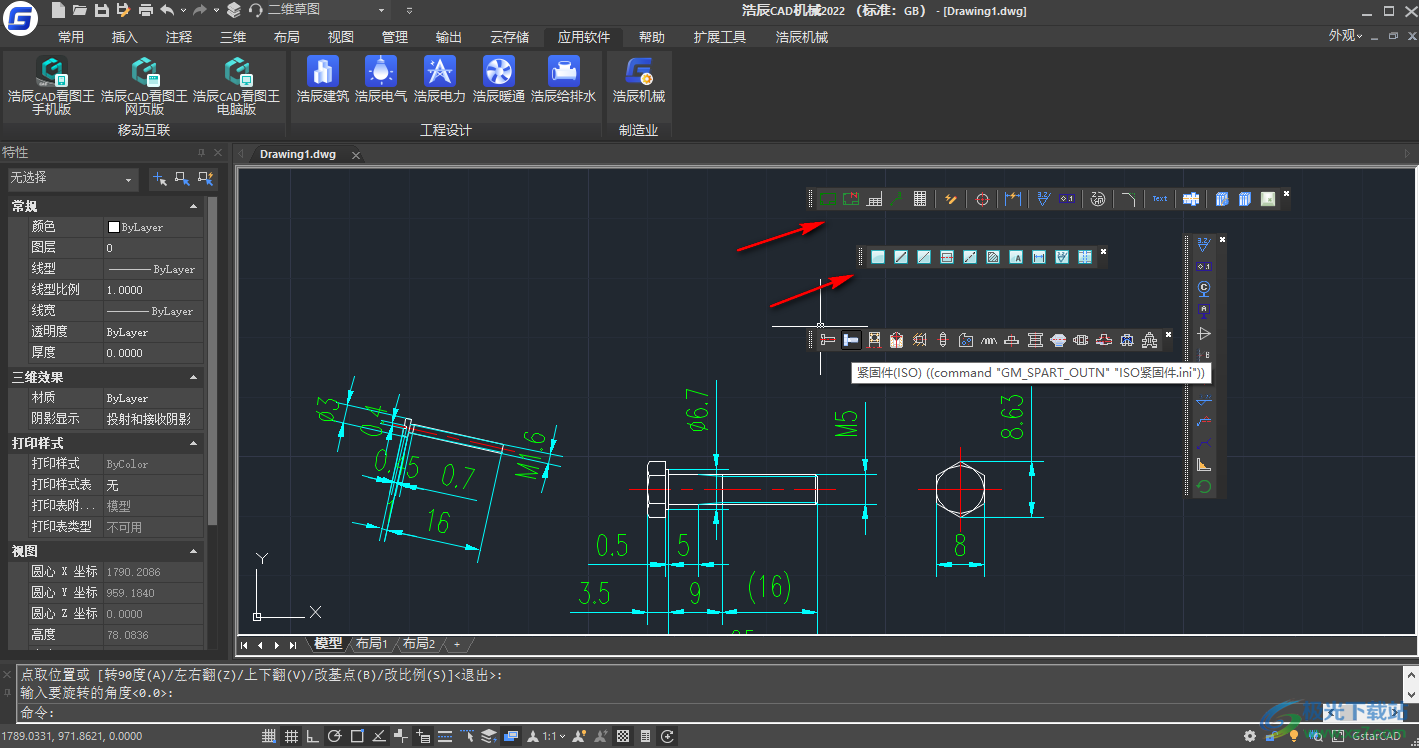Image resolution: width=1419 pixels, height=749 pixels.
Task: Launch 浩辰CAD看图王 网页版
Action: [x=144, y=86]
